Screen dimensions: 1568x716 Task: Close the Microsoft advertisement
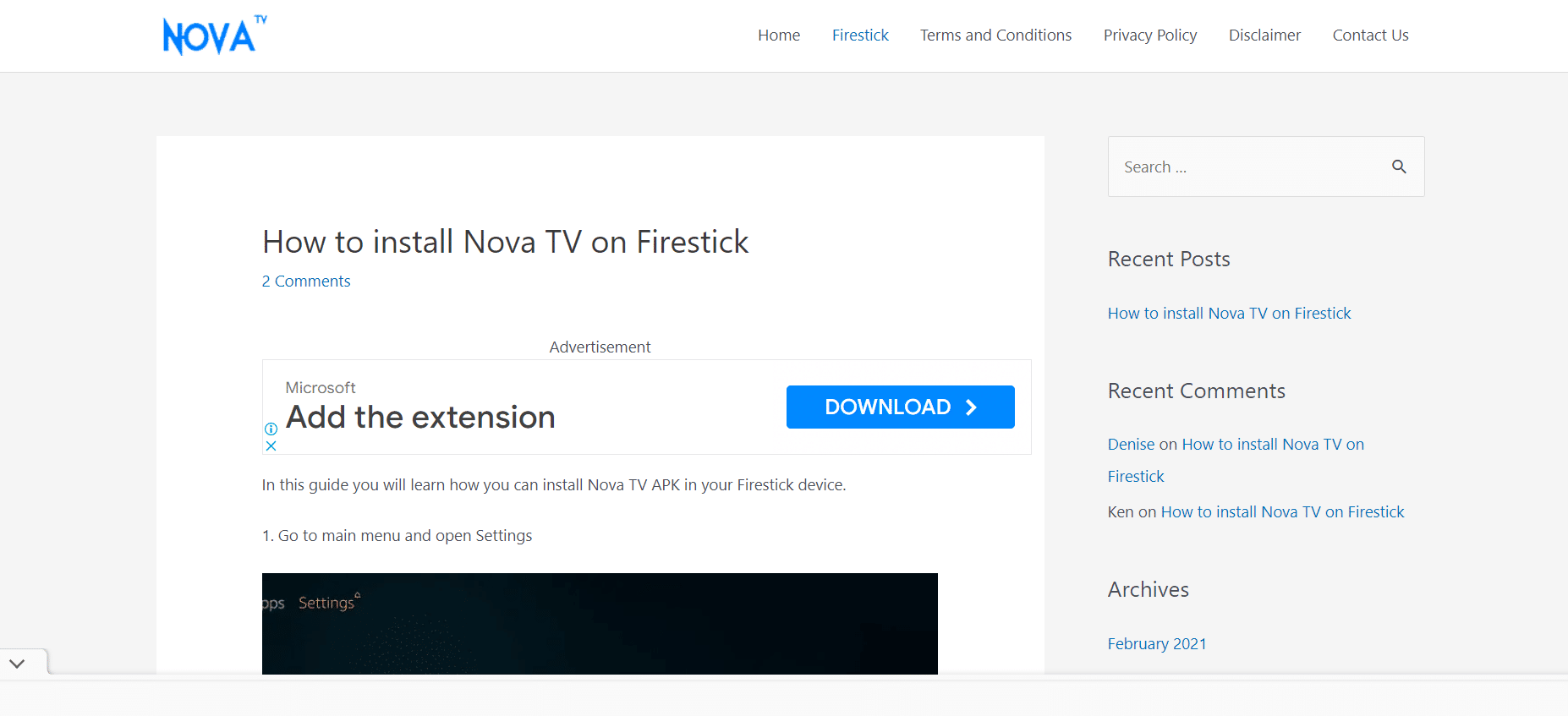[271, 445]
